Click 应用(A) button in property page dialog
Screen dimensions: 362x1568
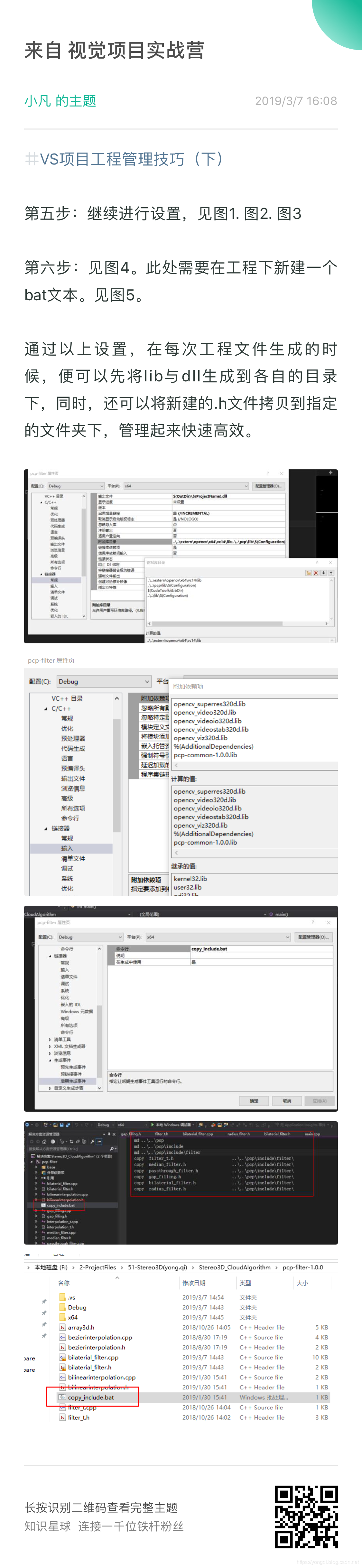pos(319,1101)
